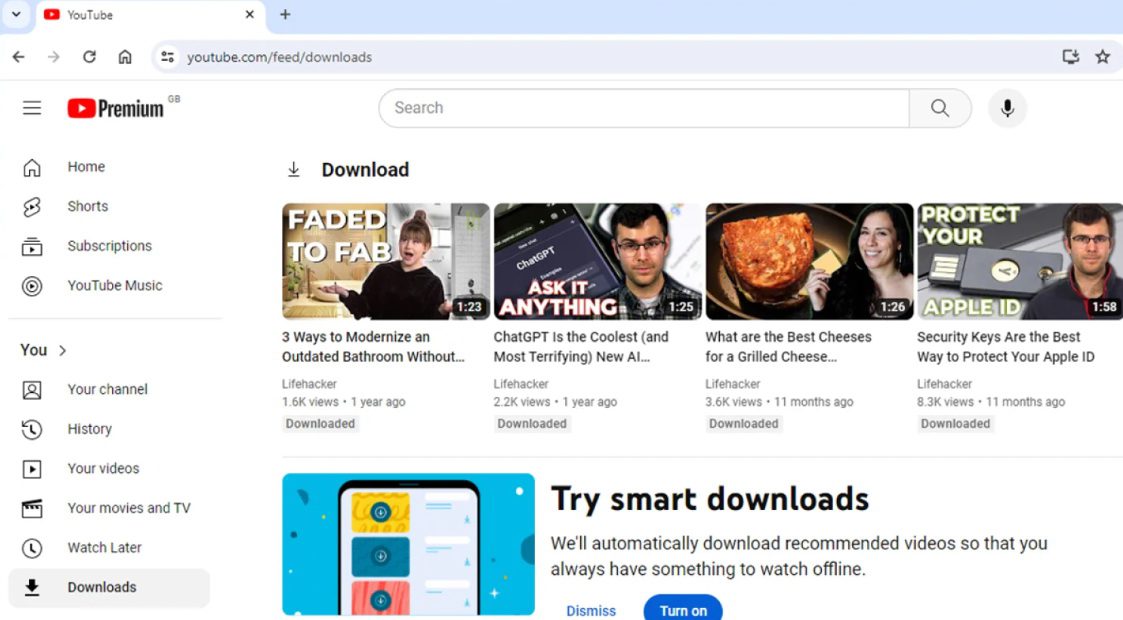1123x620 pixels.
Task: Go to Shorts in sidebar
Action: 87,206
